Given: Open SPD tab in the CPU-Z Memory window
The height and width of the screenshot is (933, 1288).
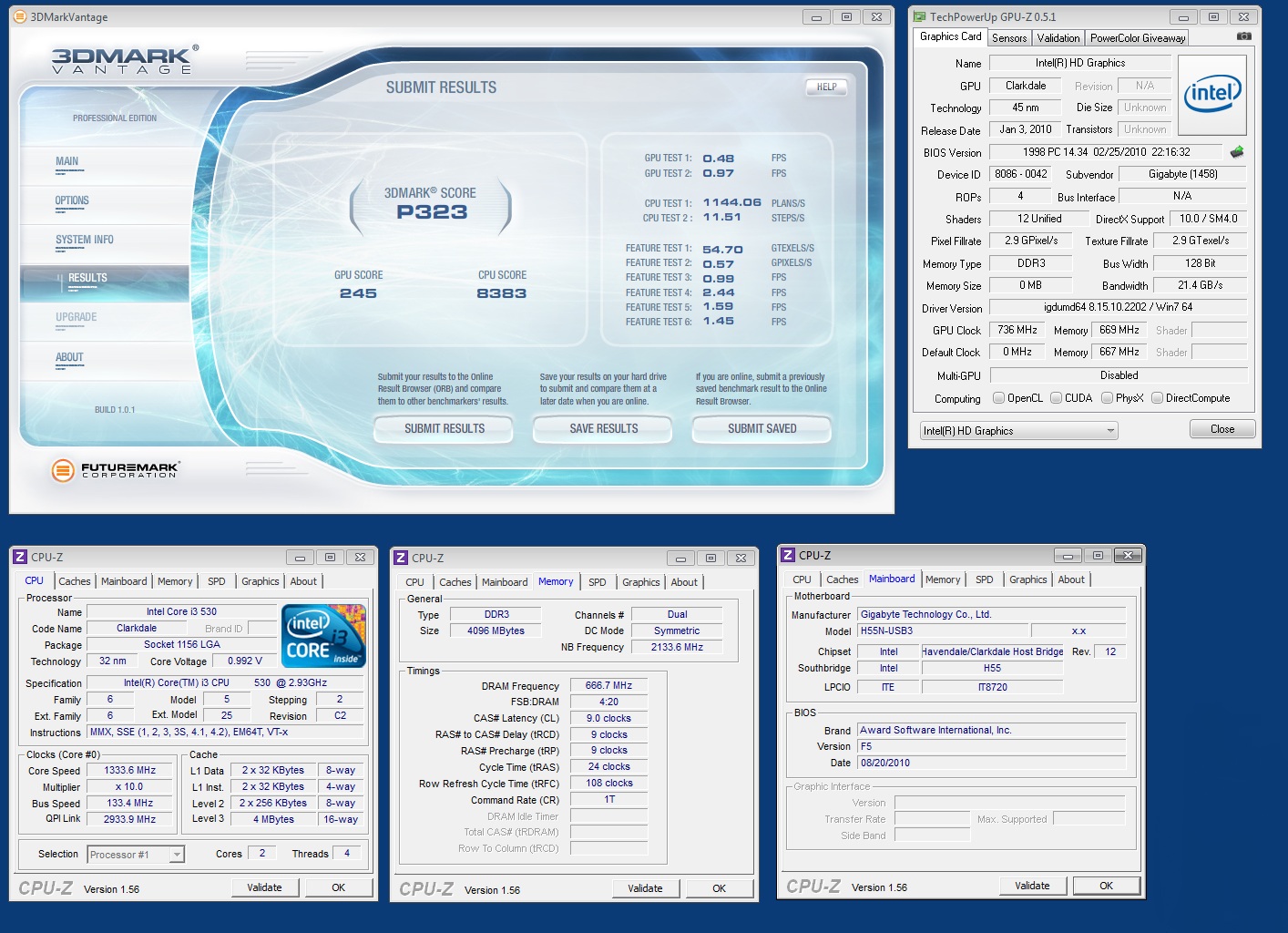Looking at the screenshot, I should coord(598,582).
